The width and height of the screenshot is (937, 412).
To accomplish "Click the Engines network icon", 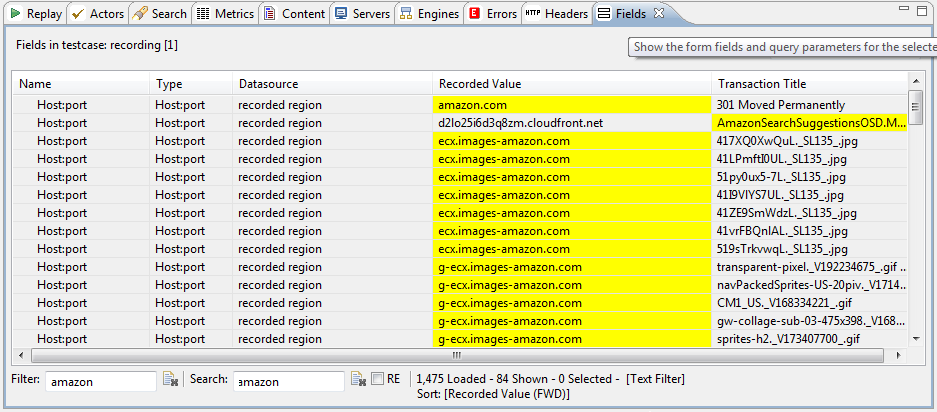I will pyautogui.click(x=406, y=14).
